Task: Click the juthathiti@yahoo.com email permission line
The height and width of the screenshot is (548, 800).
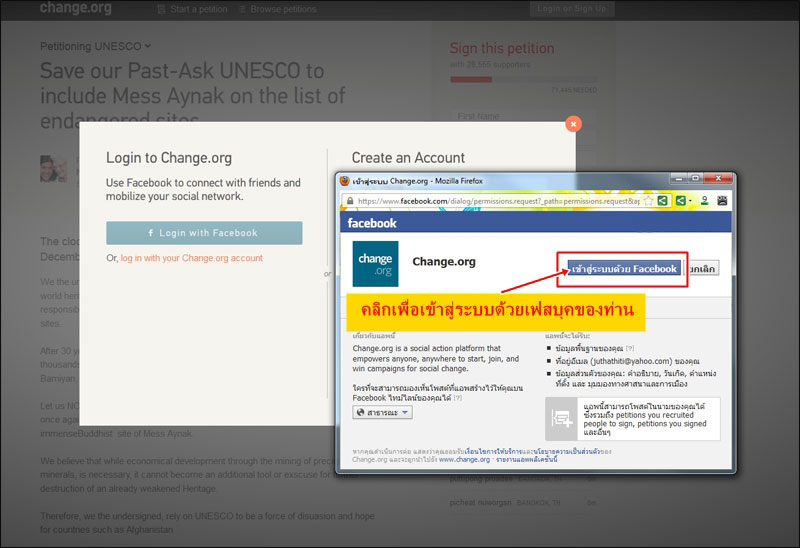Action: point(627,361)
